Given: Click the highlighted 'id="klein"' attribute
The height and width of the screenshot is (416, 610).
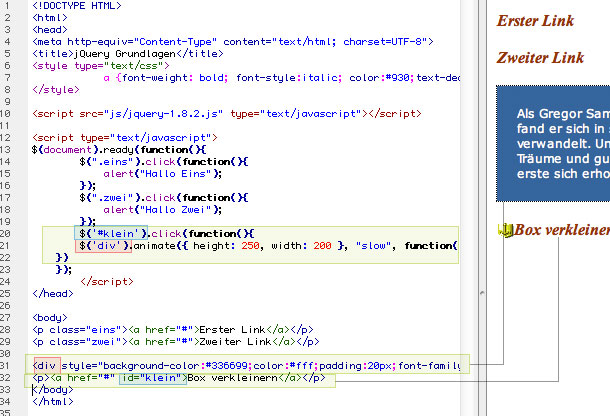Looking at the screenshot, I should 153,378.
